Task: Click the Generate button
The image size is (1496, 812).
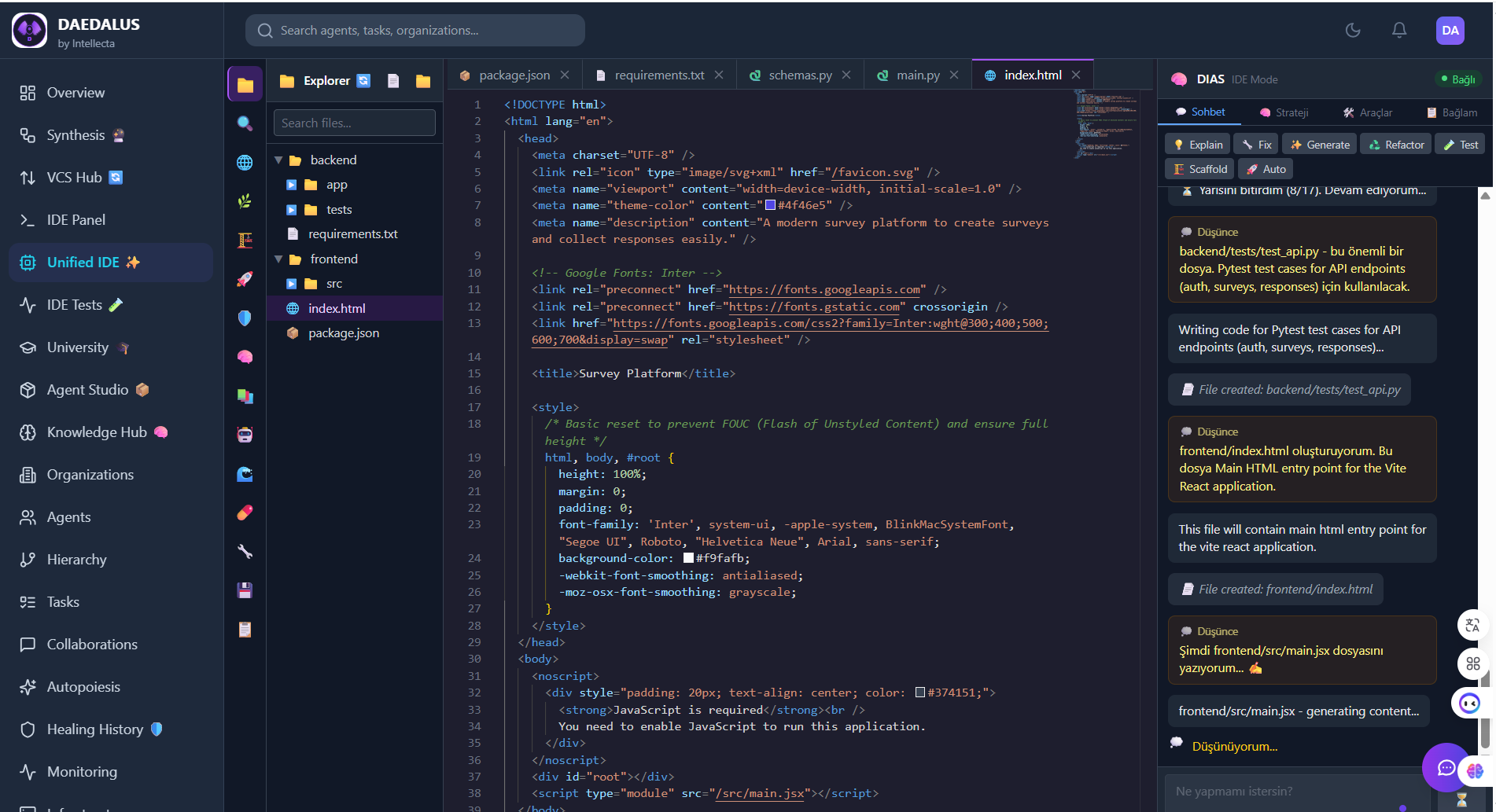Action: click(x=1320, y=145)
